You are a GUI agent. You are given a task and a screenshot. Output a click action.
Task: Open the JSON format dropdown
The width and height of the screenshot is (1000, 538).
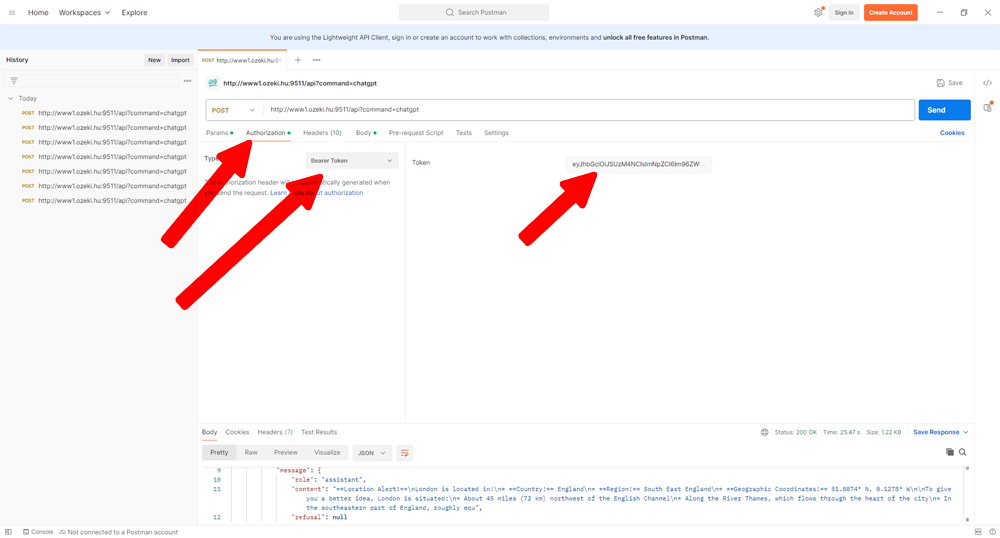tap(372, 453)
